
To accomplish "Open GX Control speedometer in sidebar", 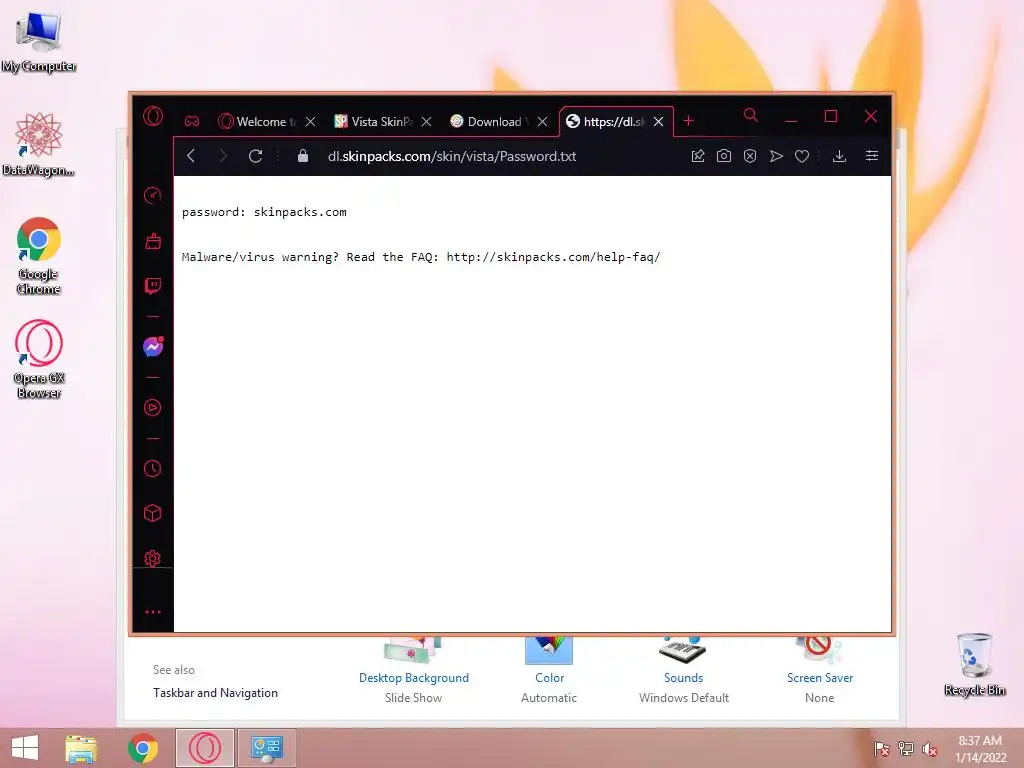I will (153, 195).
